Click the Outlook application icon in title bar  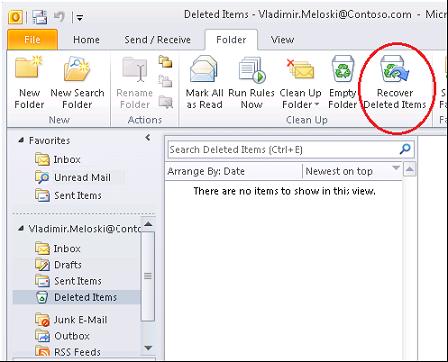(15, 17)
